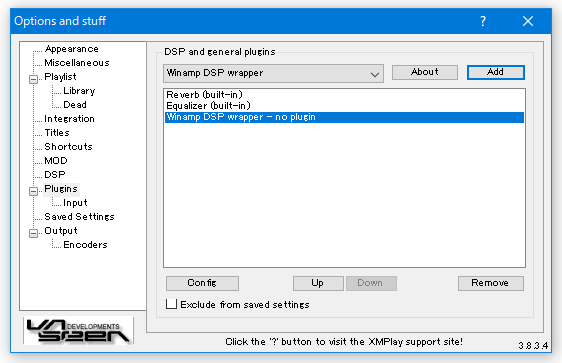Viewport: 562px width, 363px height.
Task: Select the Titles options page
Action: 57,133
